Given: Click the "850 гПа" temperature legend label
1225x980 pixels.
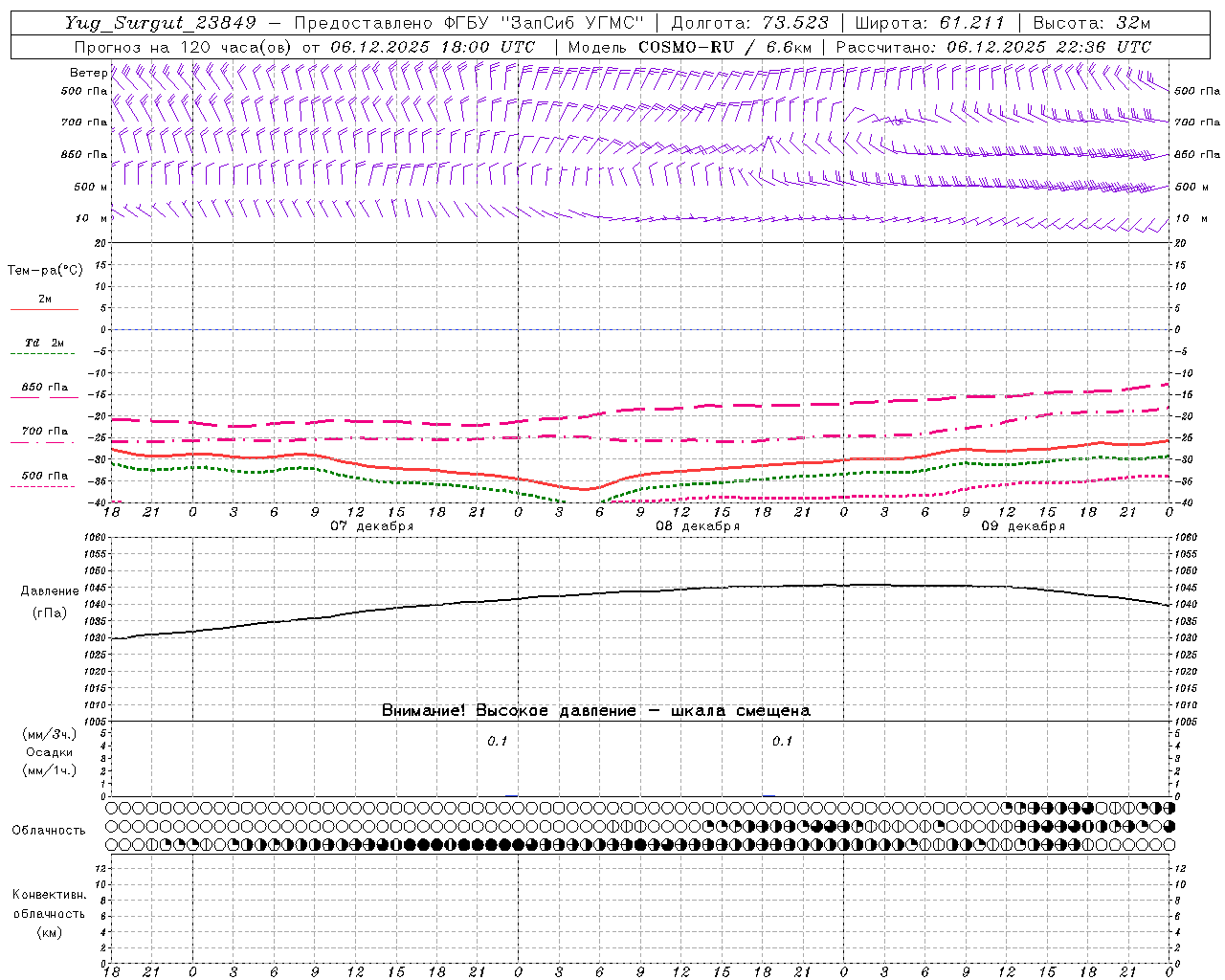Looking at the screenshot, I should tap(45, 388).
